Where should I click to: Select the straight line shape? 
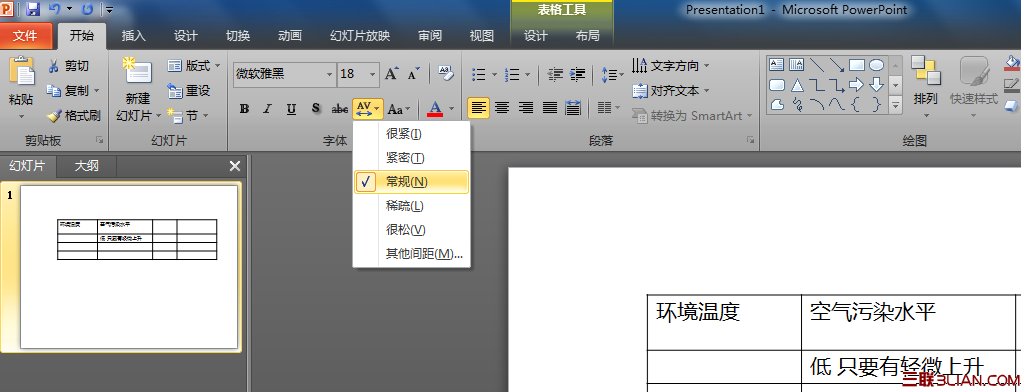817,65
